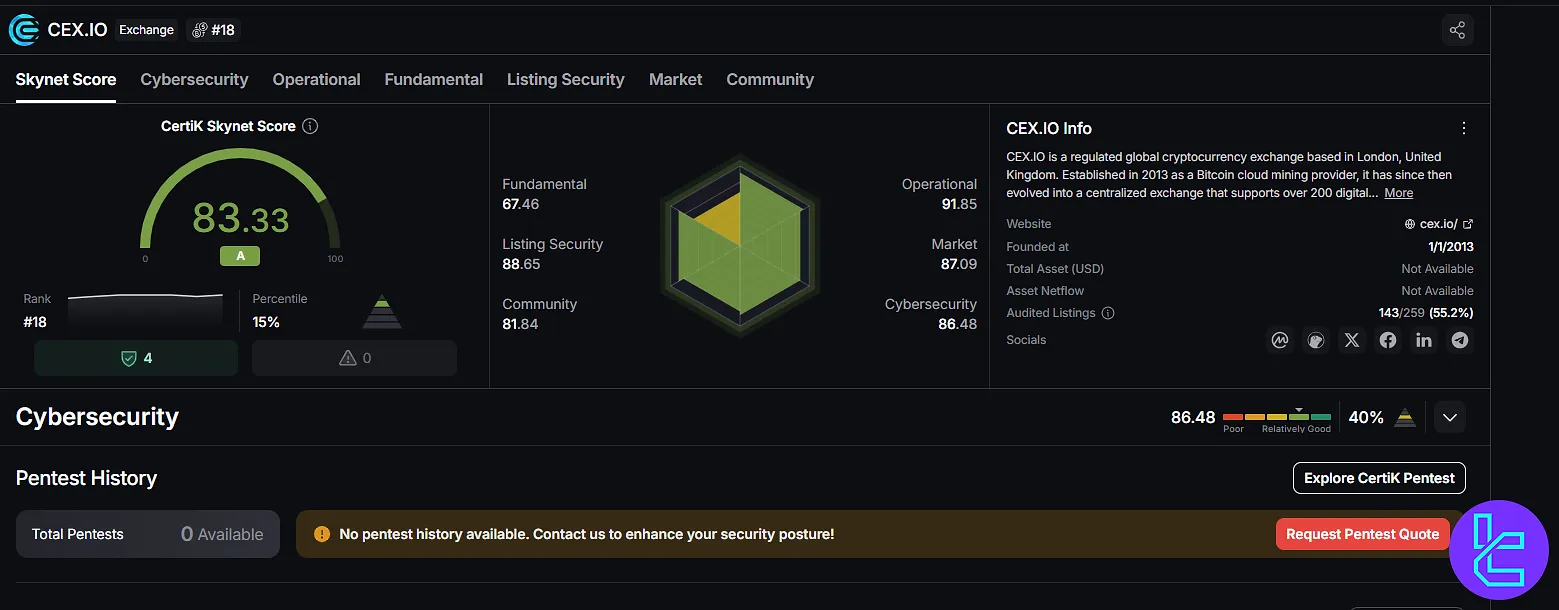
Task: Click the 83.33 Skynet score value
Action: click(x=240, y=218)
